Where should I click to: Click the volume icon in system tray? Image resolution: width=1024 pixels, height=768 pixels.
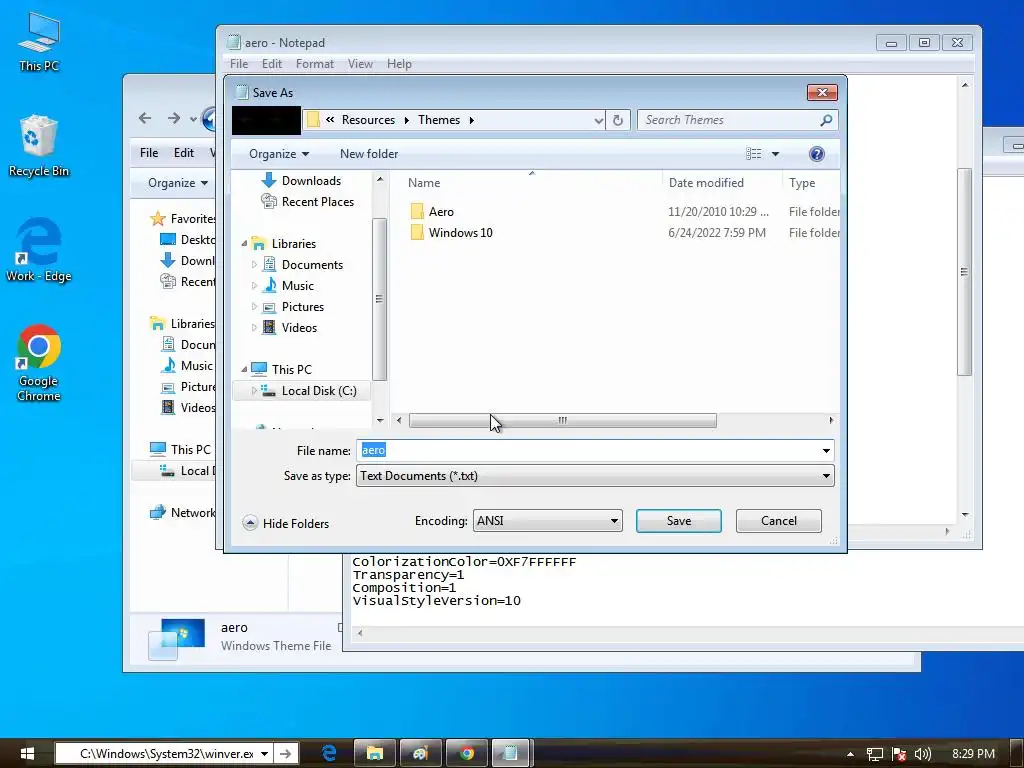(922, 754)
